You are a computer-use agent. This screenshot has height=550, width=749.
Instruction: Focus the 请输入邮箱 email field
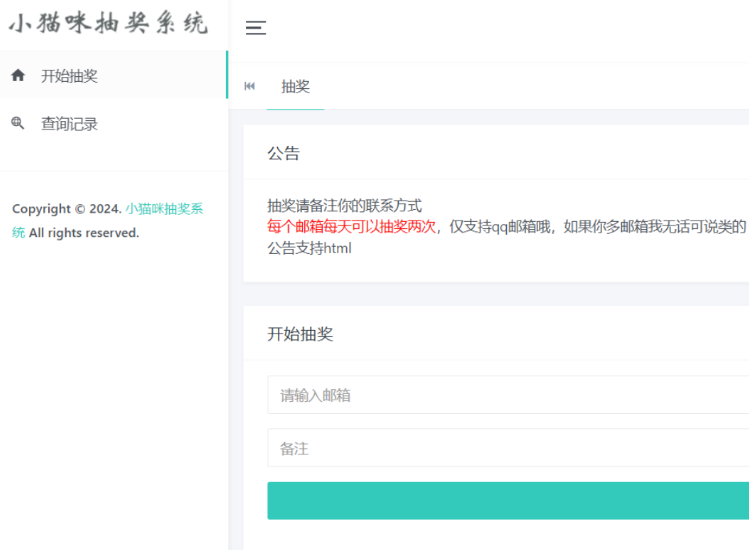[x=507, y=395]
